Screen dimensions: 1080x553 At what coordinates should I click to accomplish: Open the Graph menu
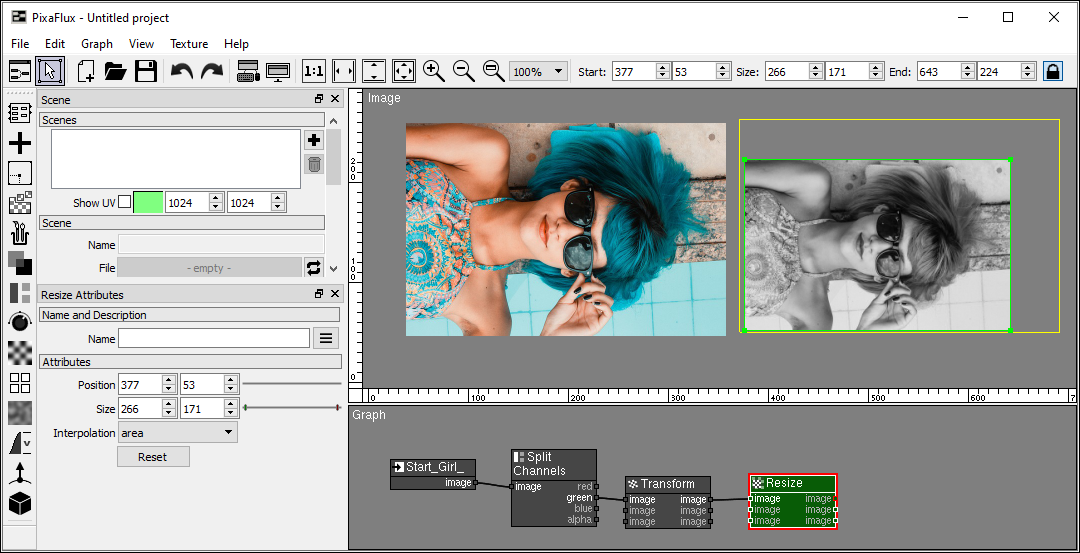point(97,44)
